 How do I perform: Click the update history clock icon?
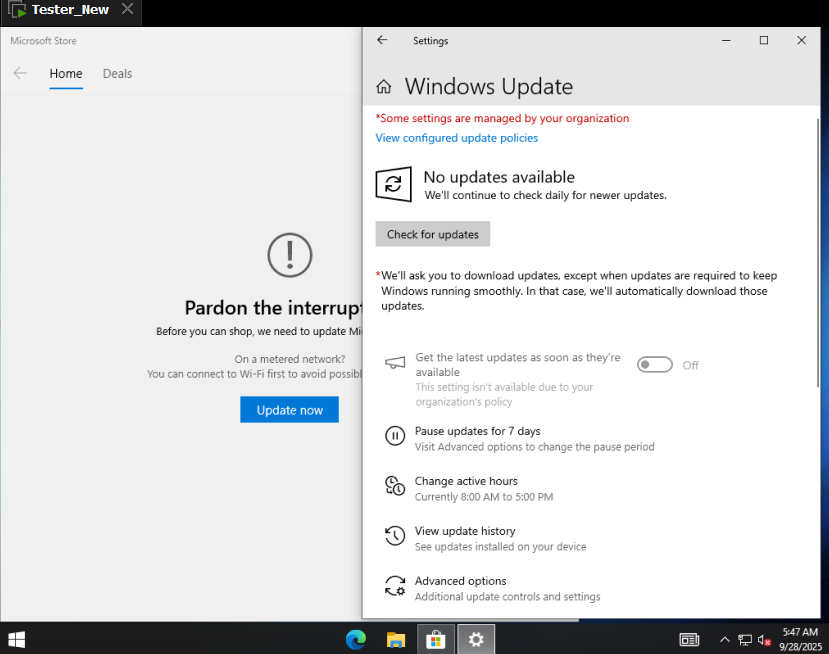[395, 536]
